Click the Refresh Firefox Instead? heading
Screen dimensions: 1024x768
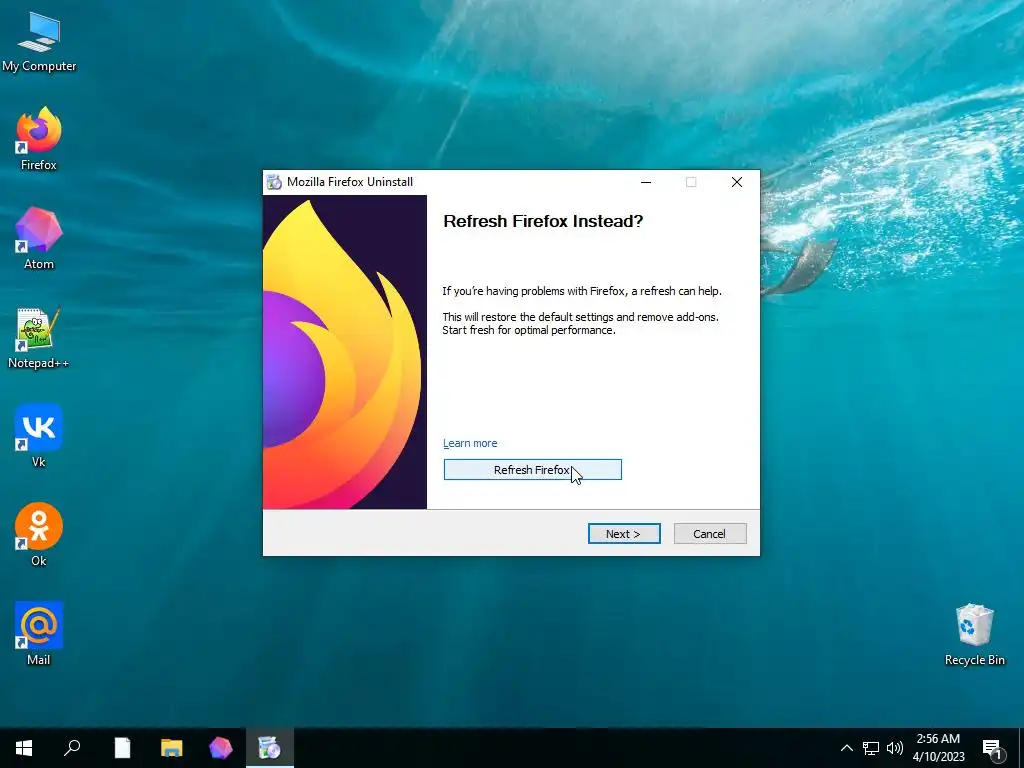543,221
